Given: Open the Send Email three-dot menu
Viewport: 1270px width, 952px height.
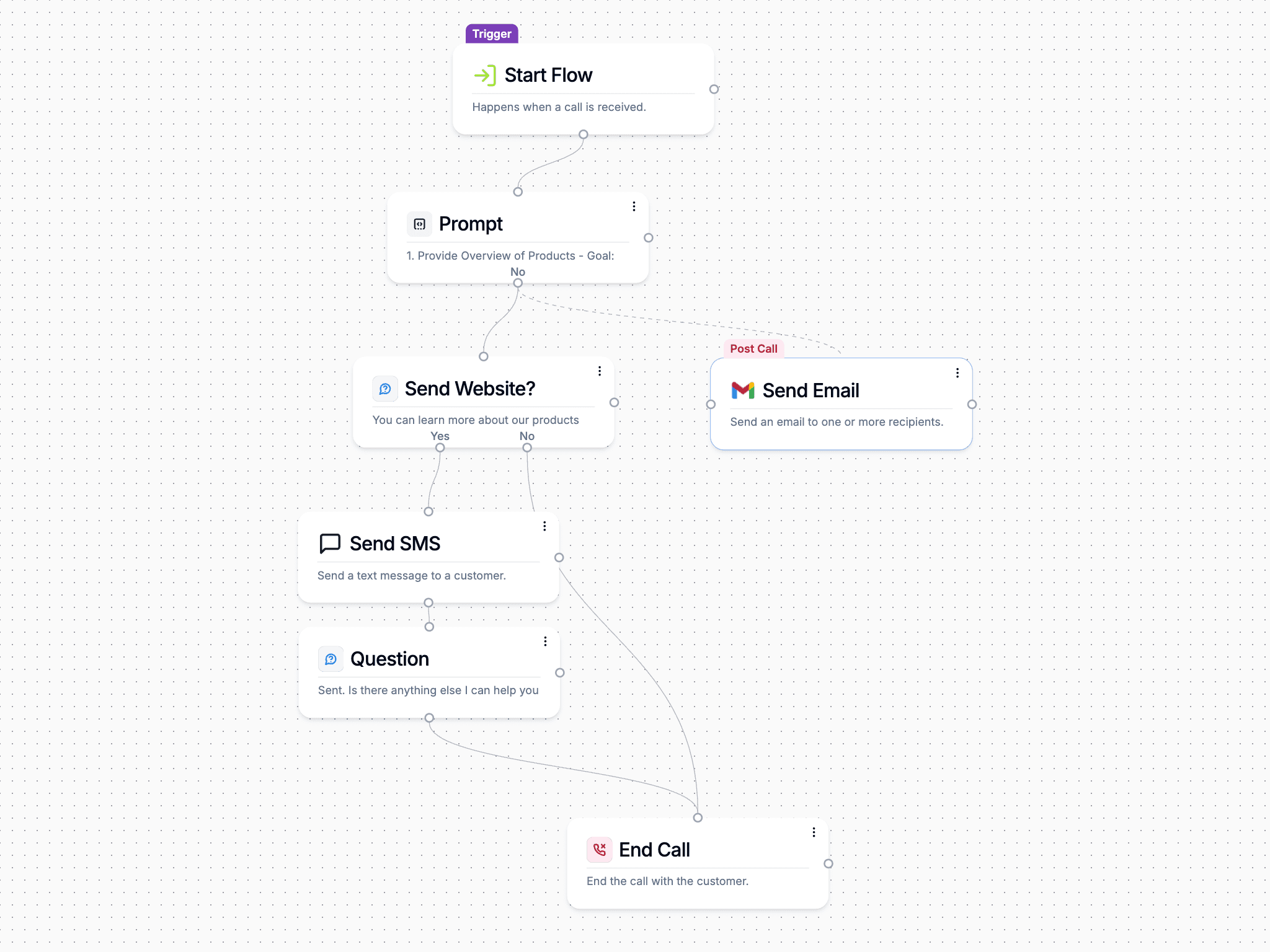Looking at the screenshot, I should point(957,372).
